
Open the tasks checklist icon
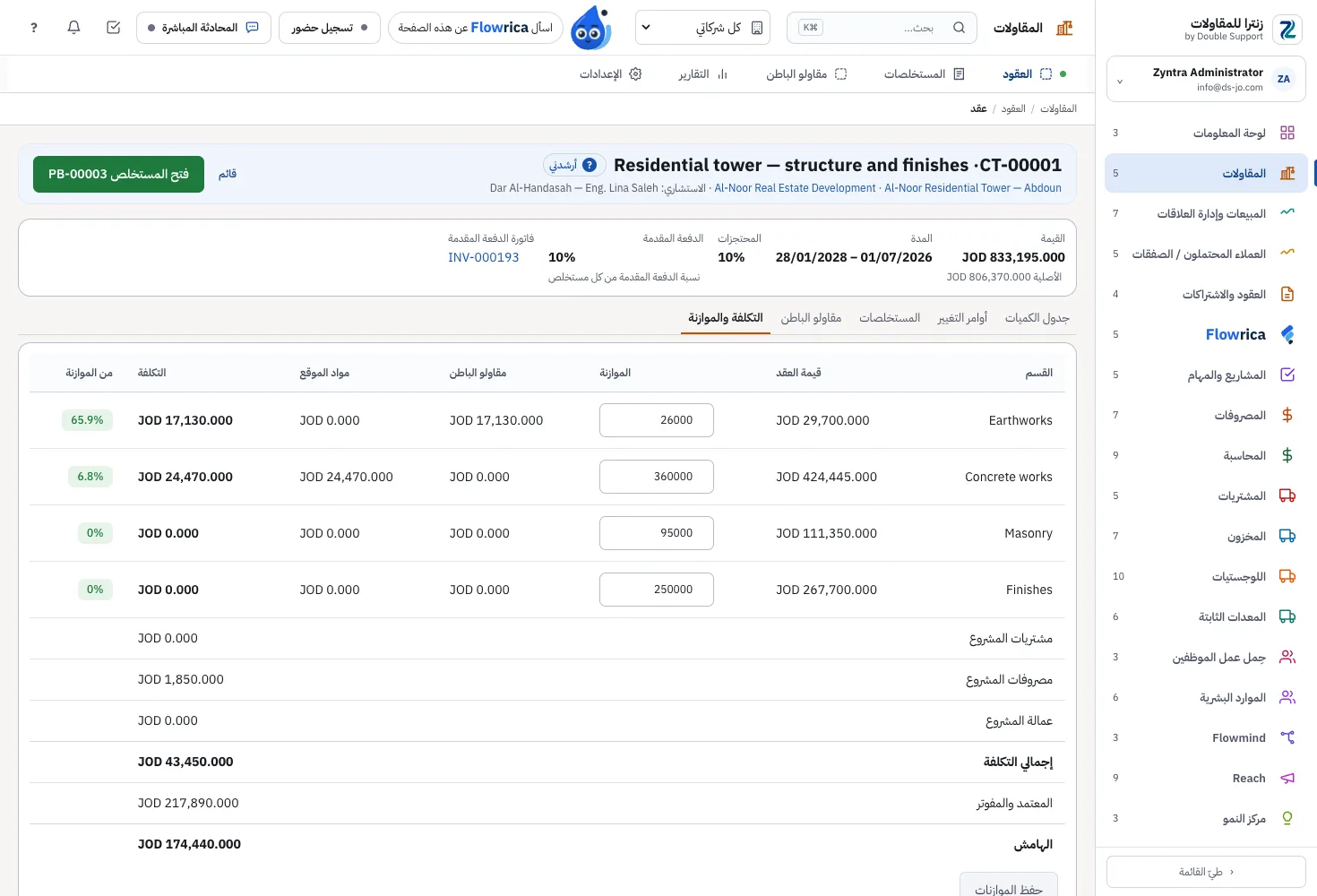point(114,28)
